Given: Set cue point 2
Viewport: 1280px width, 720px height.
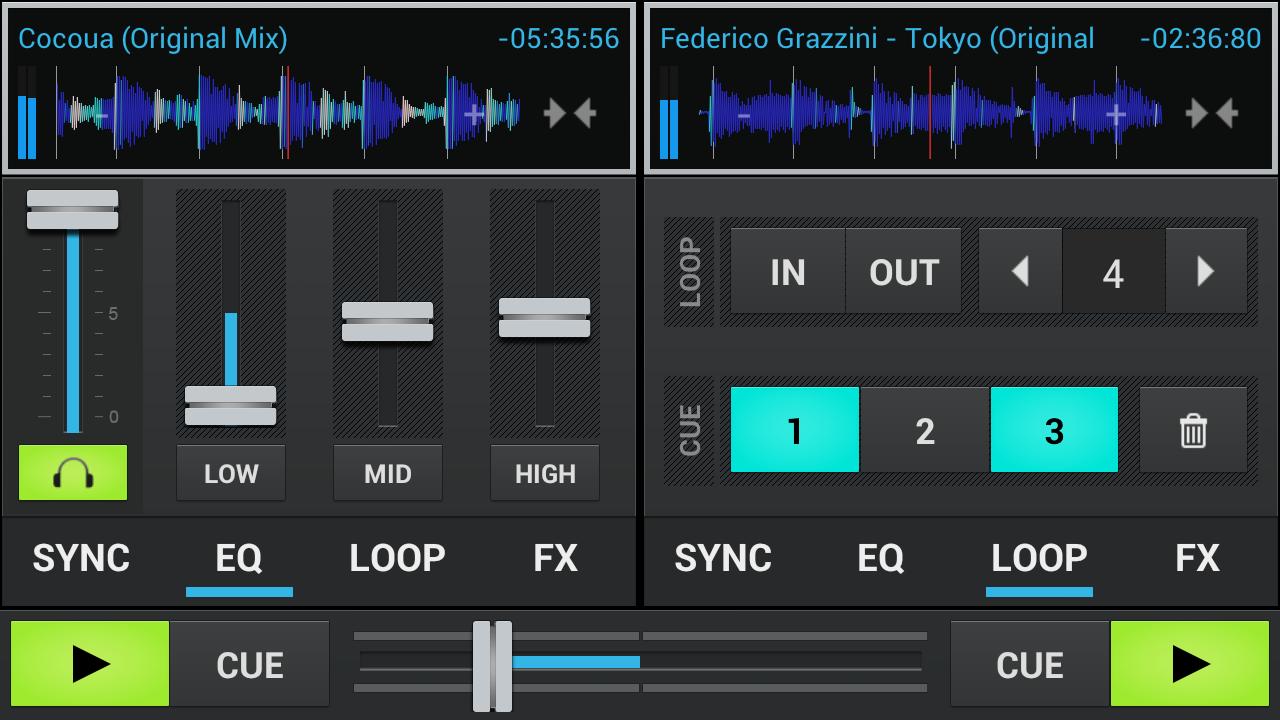Looking at the screenshot, I should click(925, 430).
